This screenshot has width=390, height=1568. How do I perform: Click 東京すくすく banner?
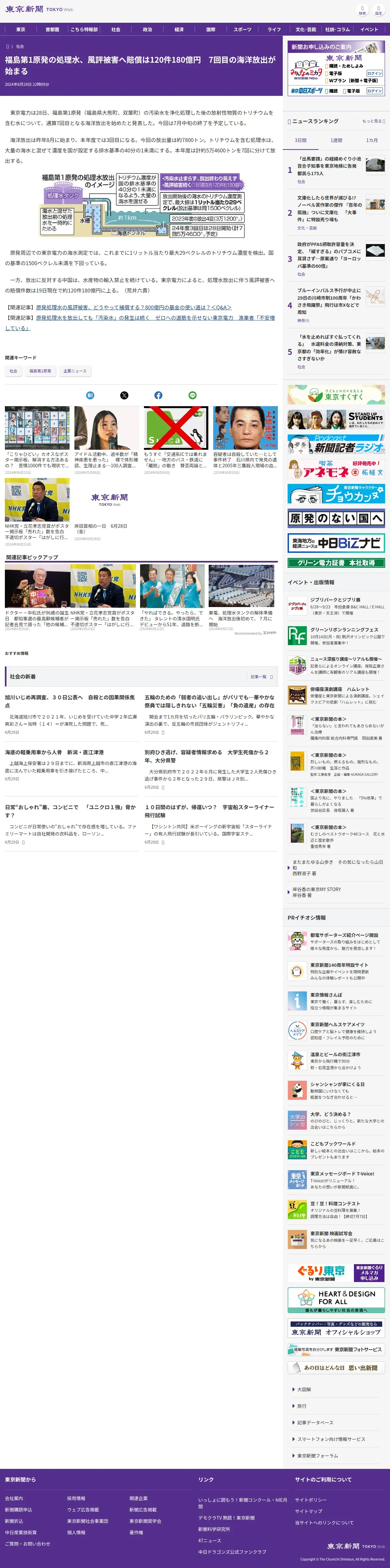(x=336, y=395)
